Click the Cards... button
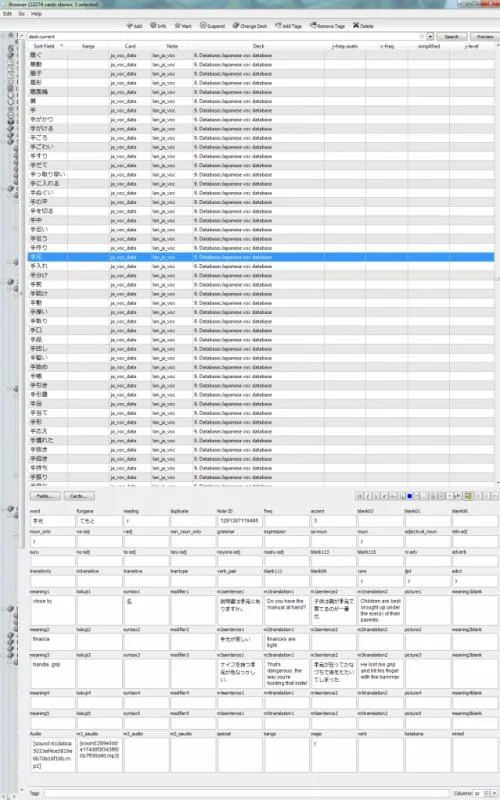The height and width of the screenshot is (800, 500). (x=79, y=496)
